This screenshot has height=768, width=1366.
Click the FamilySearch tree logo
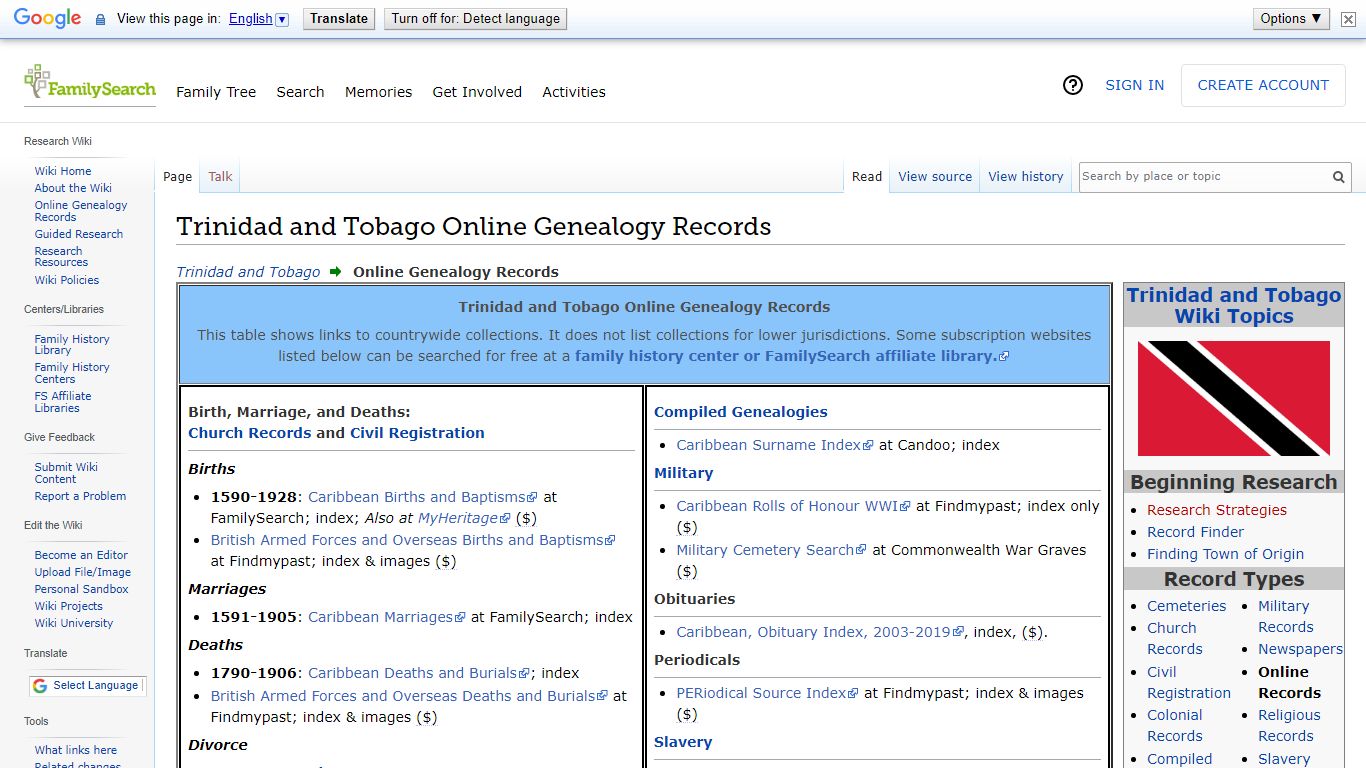(90, 84)
